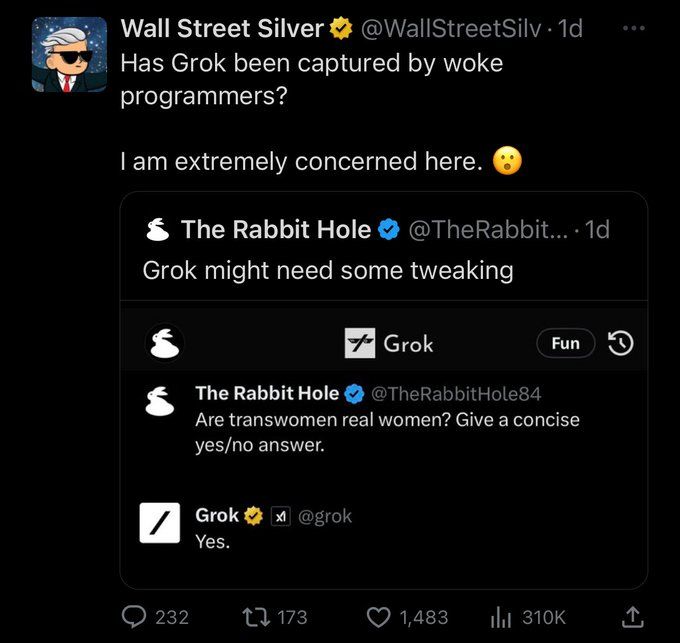Toggle the Fun mode pill

[x=566, y=343]
